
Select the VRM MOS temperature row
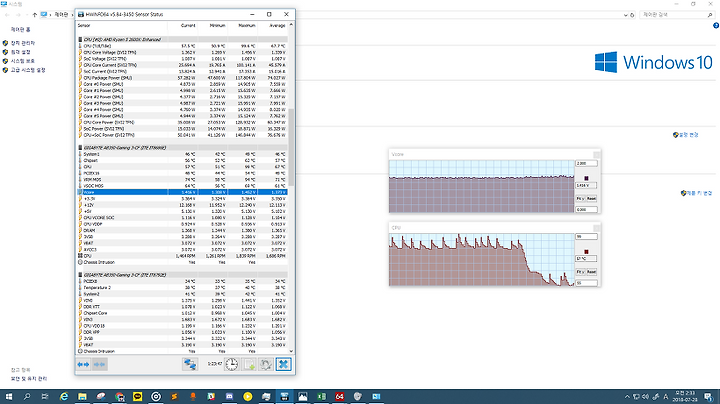182,180
